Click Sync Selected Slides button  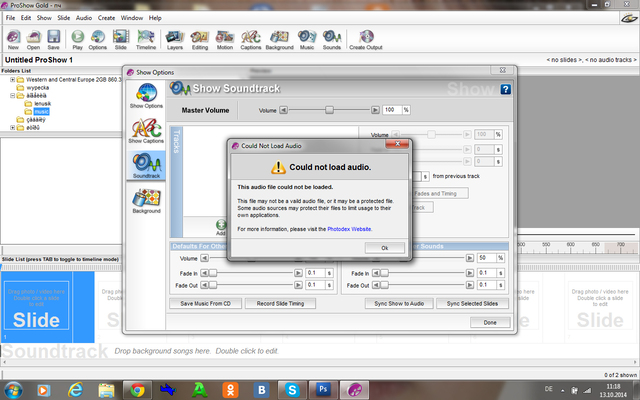coord(472,303)
